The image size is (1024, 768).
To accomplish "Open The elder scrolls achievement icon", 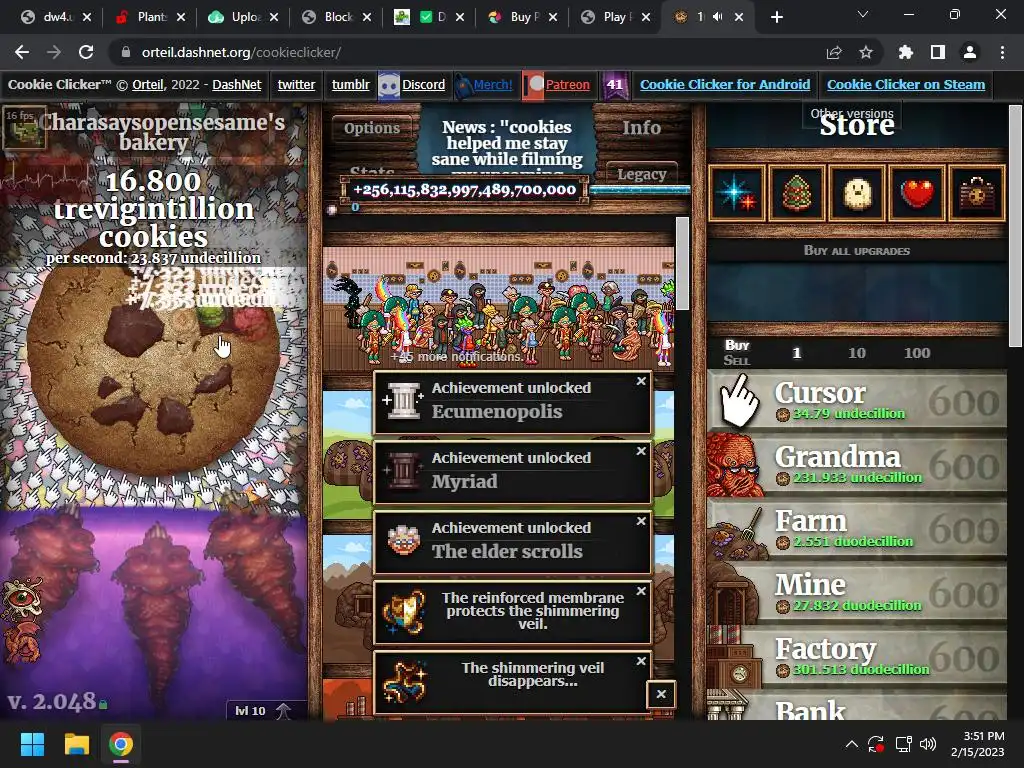I will pyautogui.click(x=404, y=540).
